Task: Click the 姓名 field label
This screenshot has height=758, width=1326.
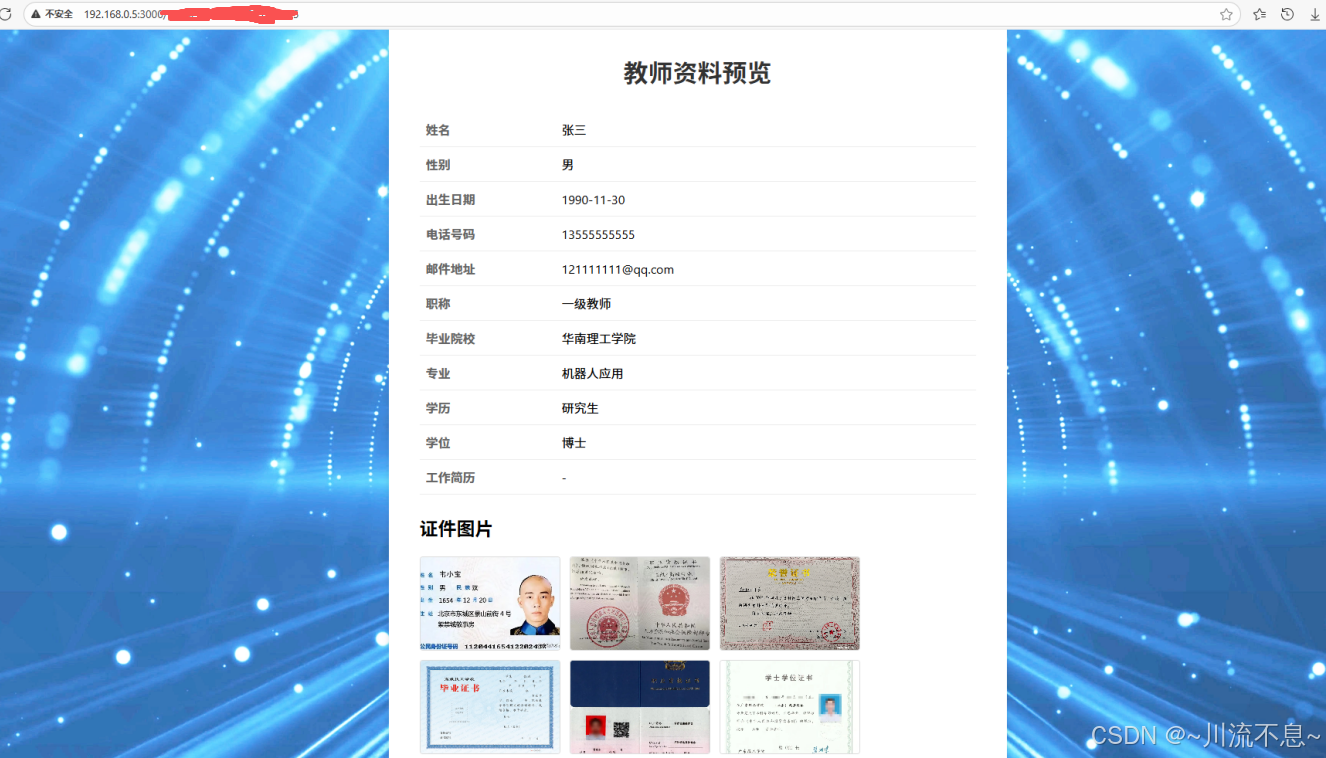Action: click(438, 130)
